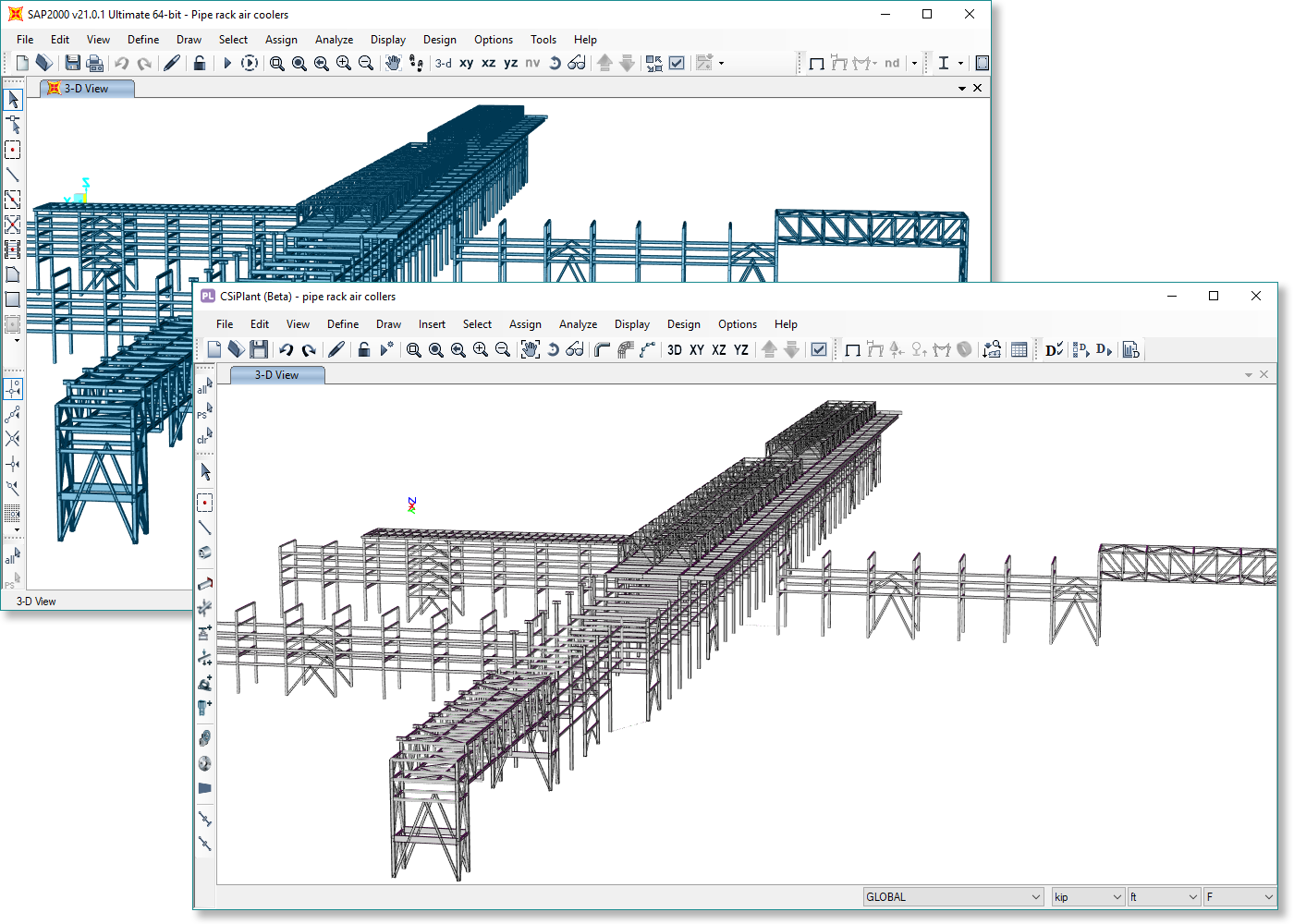The image size is (1294, 924).
Task: Click Save icon in SAP2000 toolbar
Action: tap(73, 63)
